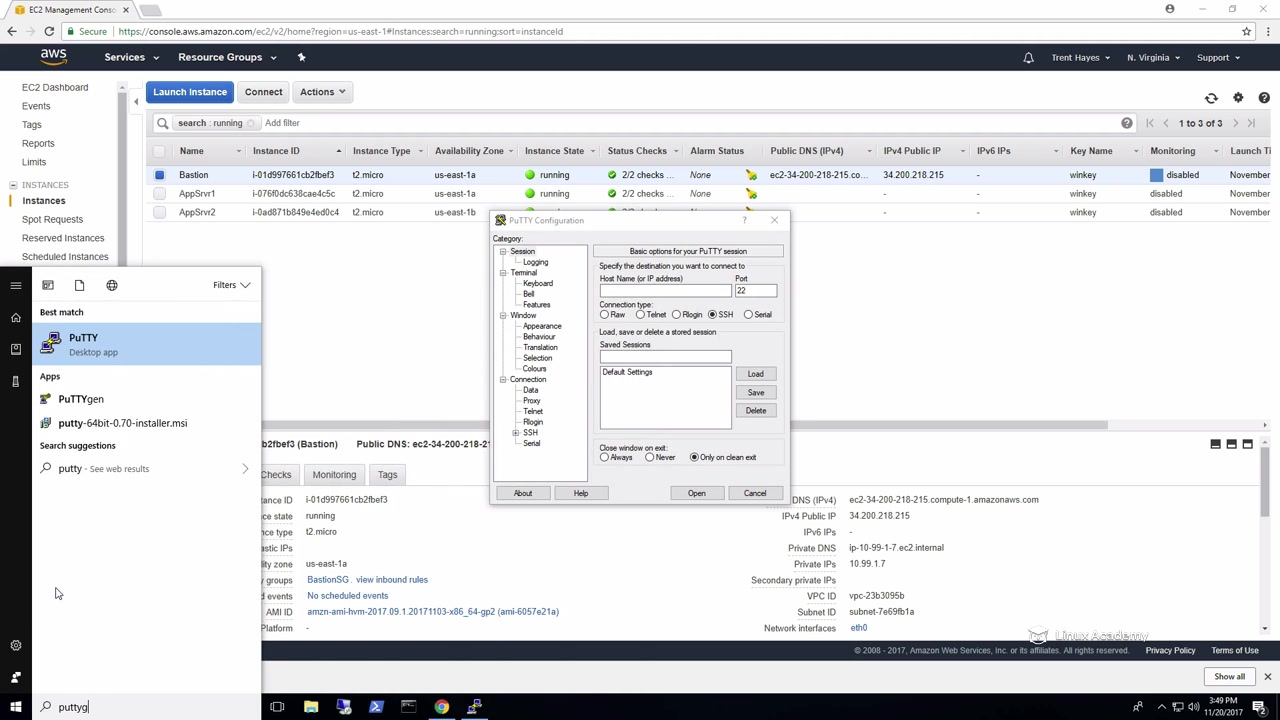Click the Launch Instance button
Viewport: 1280px width, 720px height.
(x=190, y=92)
